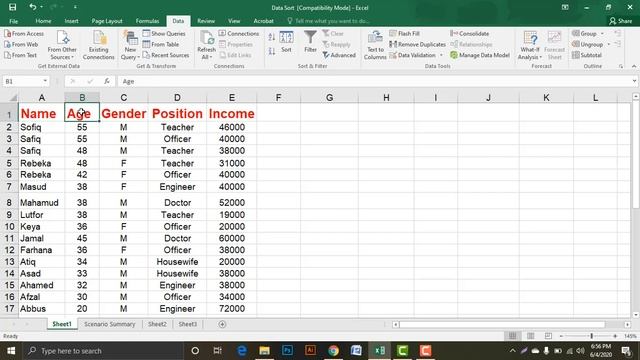Toggle the Filter funnel
Viewport: 640px width, 360px height.
coord(310,42)
